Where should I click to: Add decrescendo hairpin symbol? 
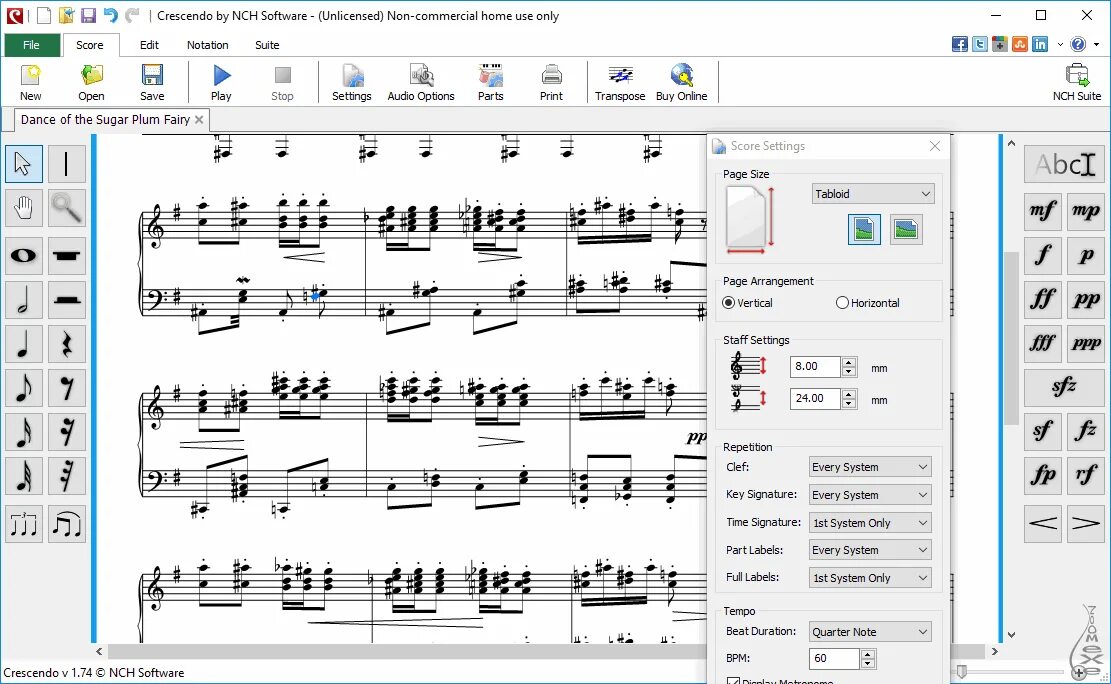(1085, 524)
